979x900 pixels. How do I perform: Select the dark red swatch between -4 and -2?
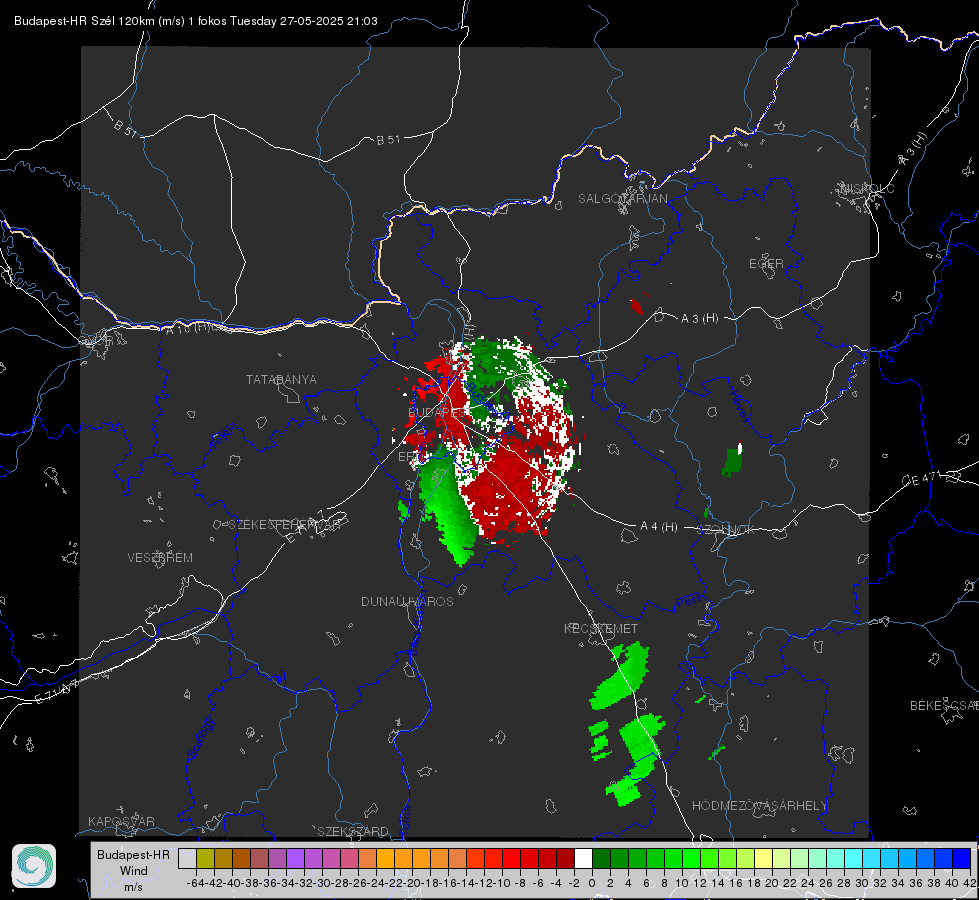click(565, 859)
